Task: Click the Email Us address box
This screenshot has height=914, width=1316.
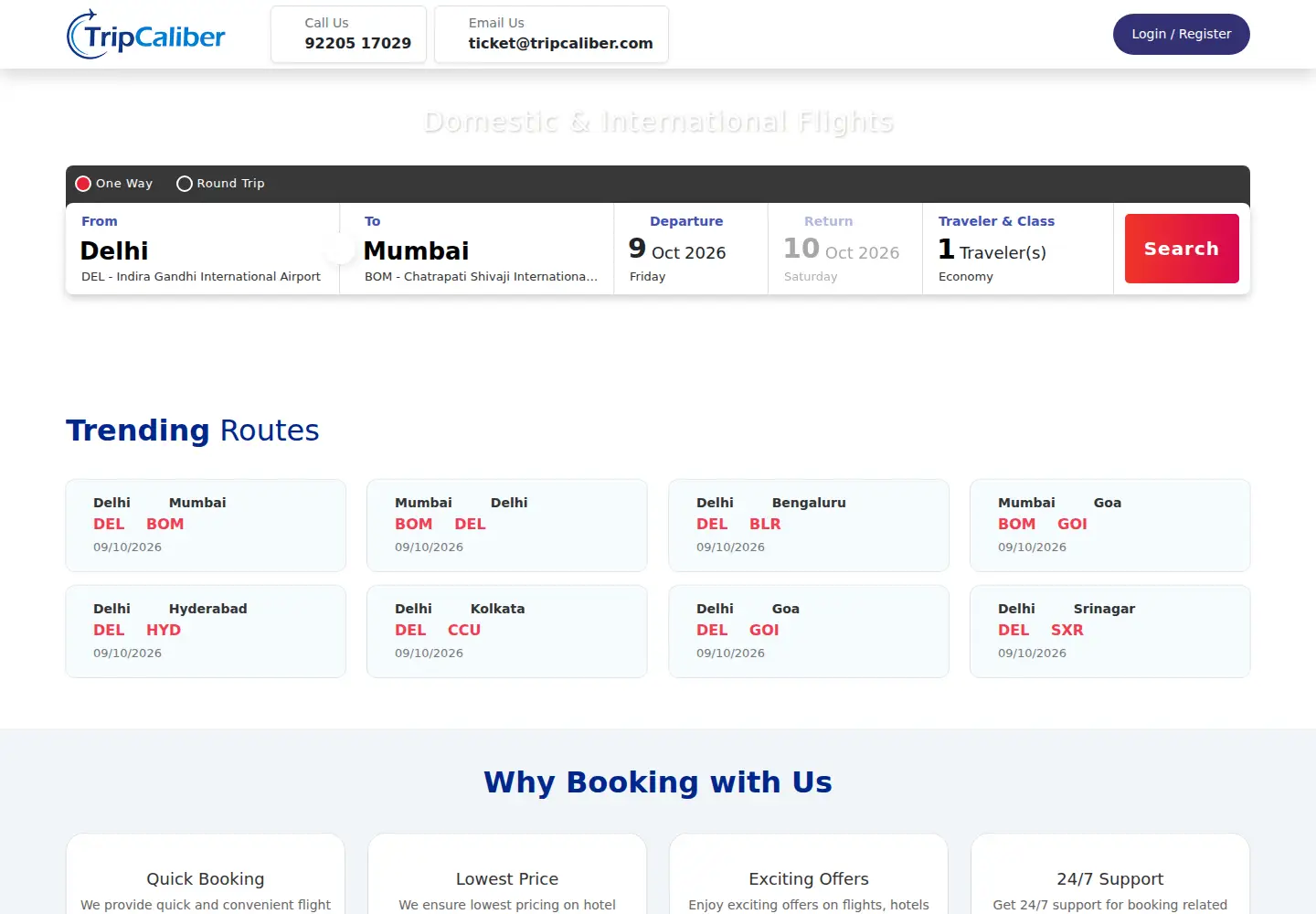Action: click(x=551, y=35)
